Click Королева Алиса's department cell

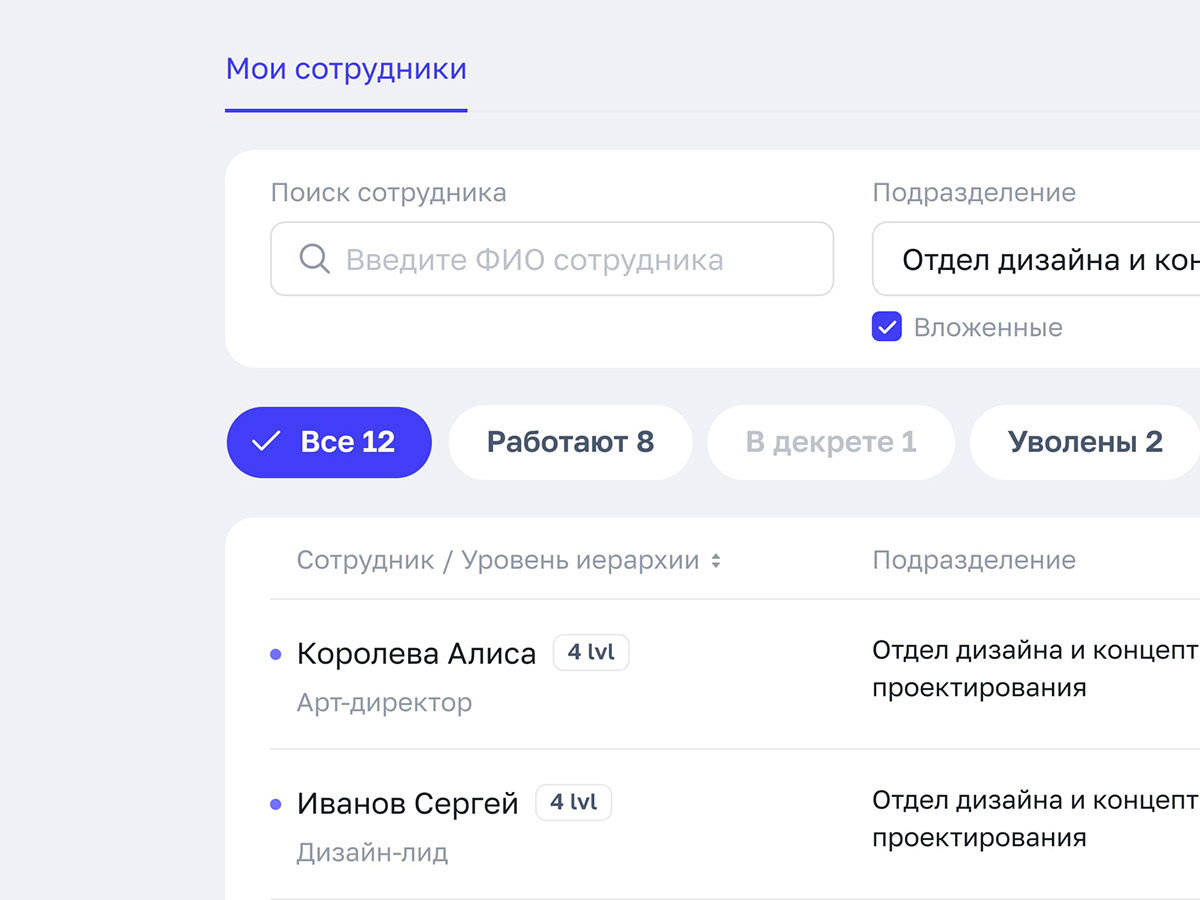(1030, 670)
